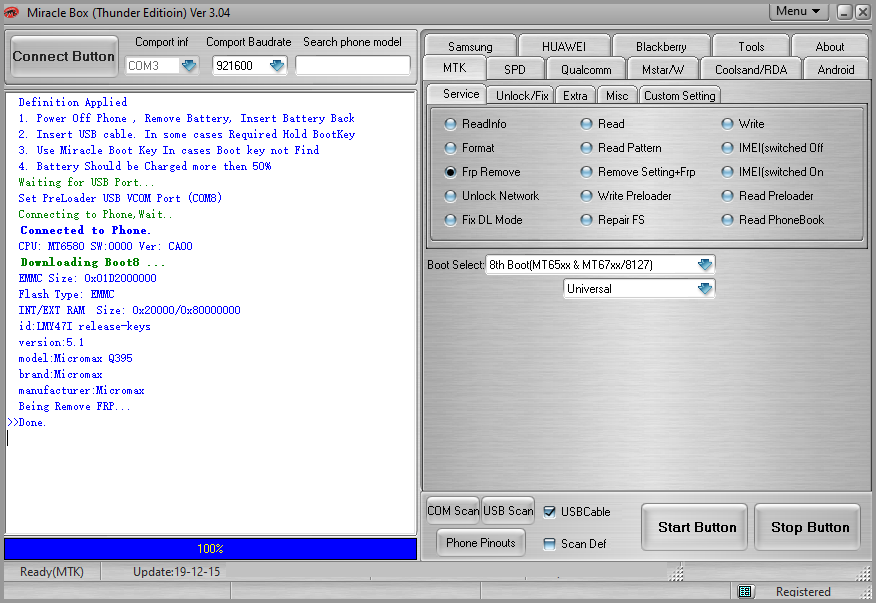Click the log output text area

pyautogui.click(x=211, y=313)
